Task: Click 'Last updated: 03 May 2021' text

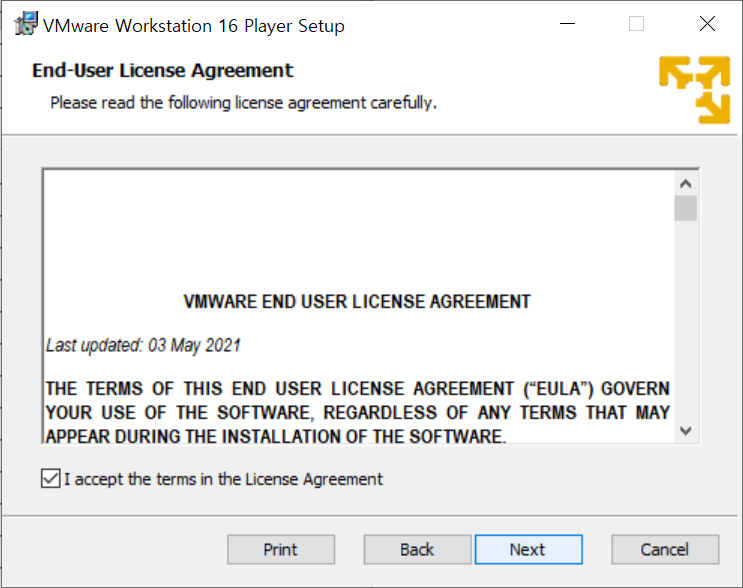Action: click(143, 345)
